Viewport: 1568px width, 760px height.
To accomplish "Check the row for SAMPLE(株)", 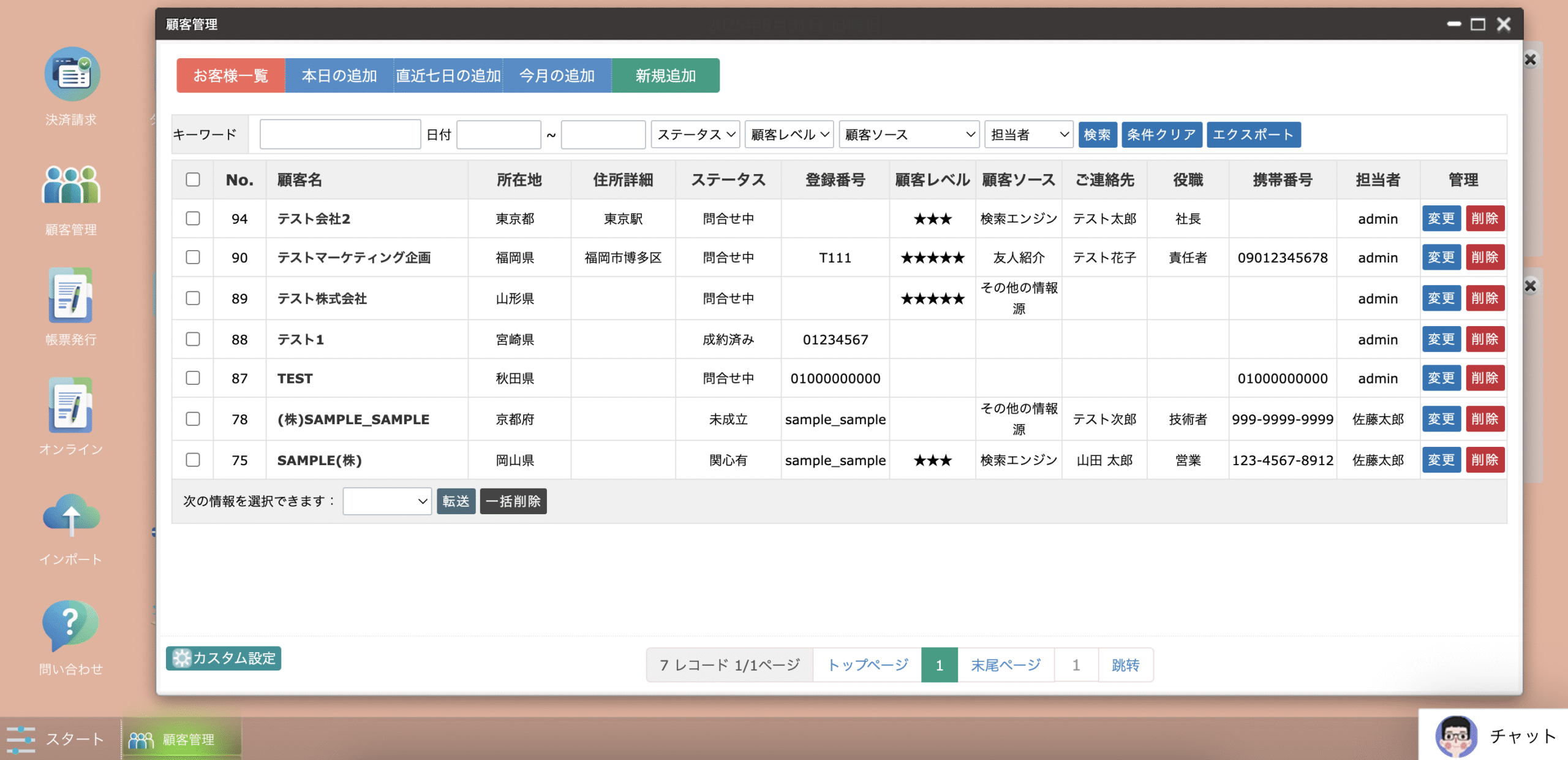I will click(x=193, y=460).
